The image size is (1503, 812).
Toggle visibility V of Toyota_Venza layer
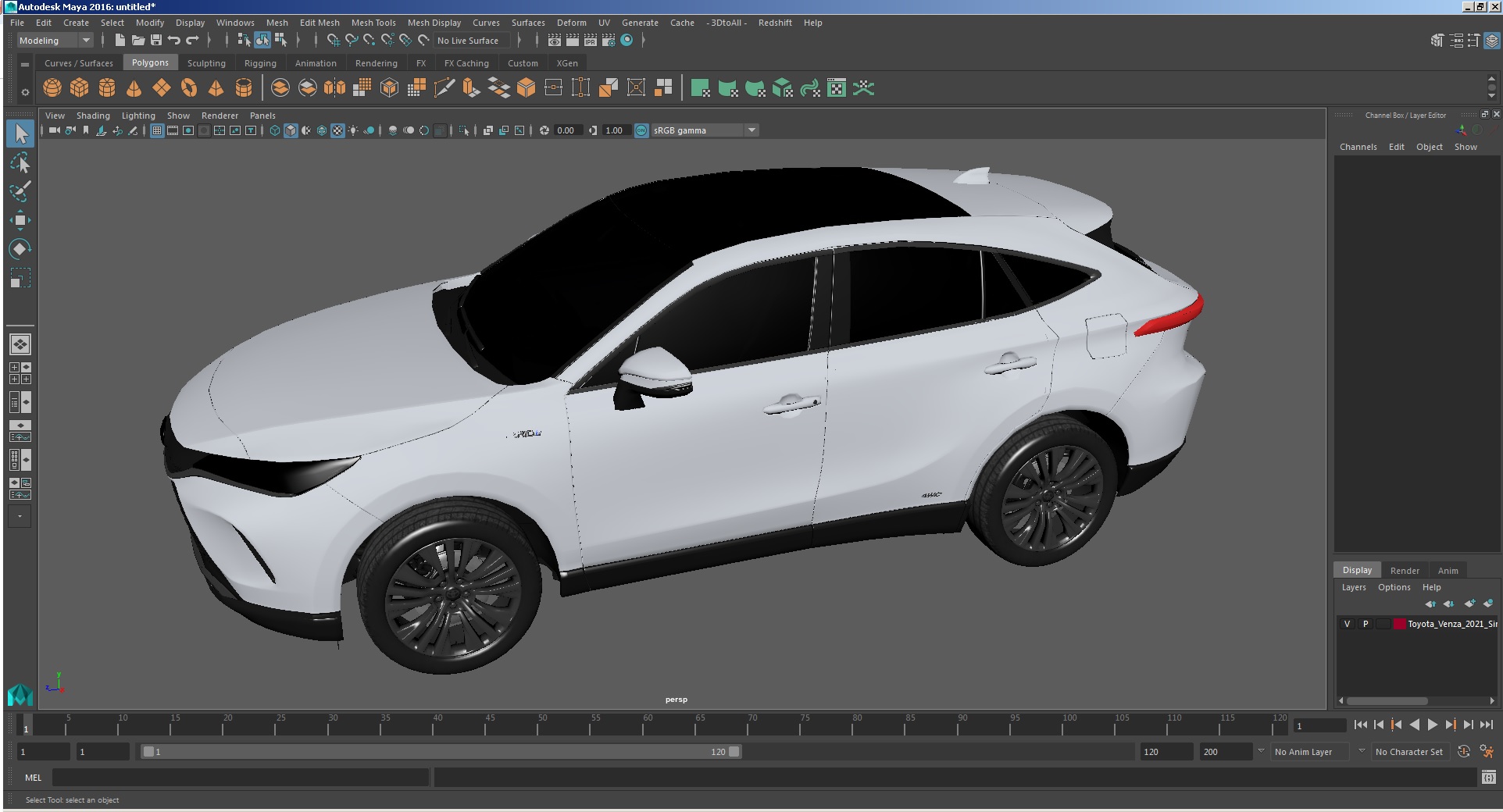(1347, 624)
